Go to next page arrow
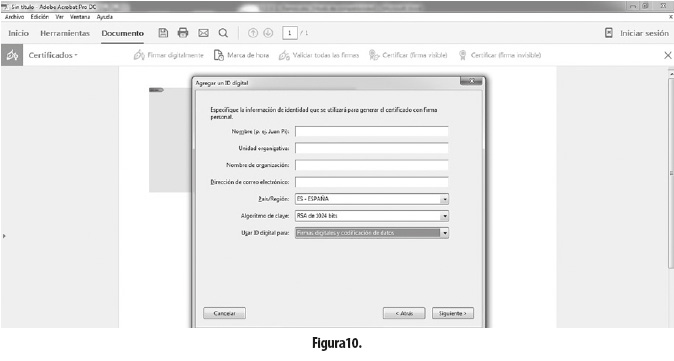 [268, 33]
